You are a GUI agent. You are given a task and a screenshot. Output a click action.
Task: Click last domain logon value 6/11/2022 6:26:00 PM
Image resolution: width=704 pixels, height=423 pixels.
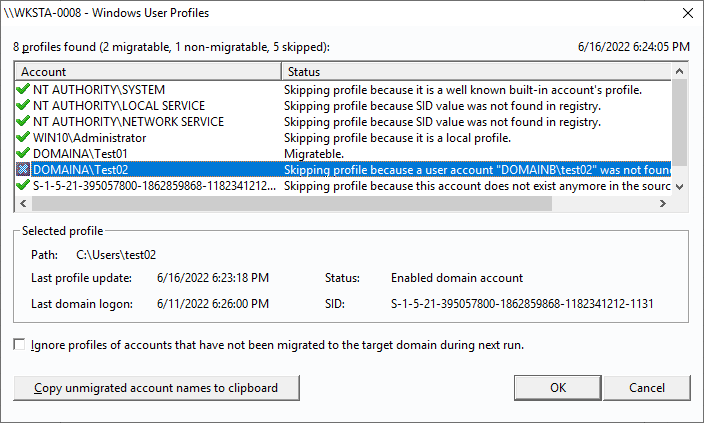point(213,304)
